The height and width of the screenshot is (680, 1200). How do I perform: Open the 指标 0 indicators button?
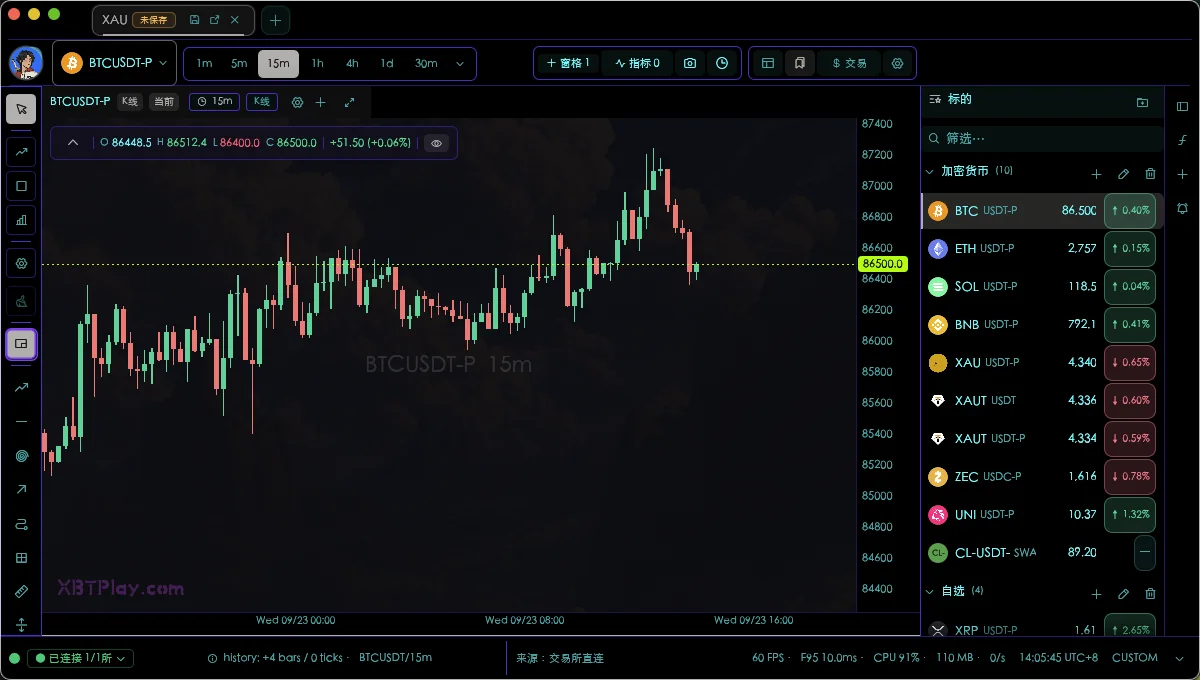click(637, 63)
